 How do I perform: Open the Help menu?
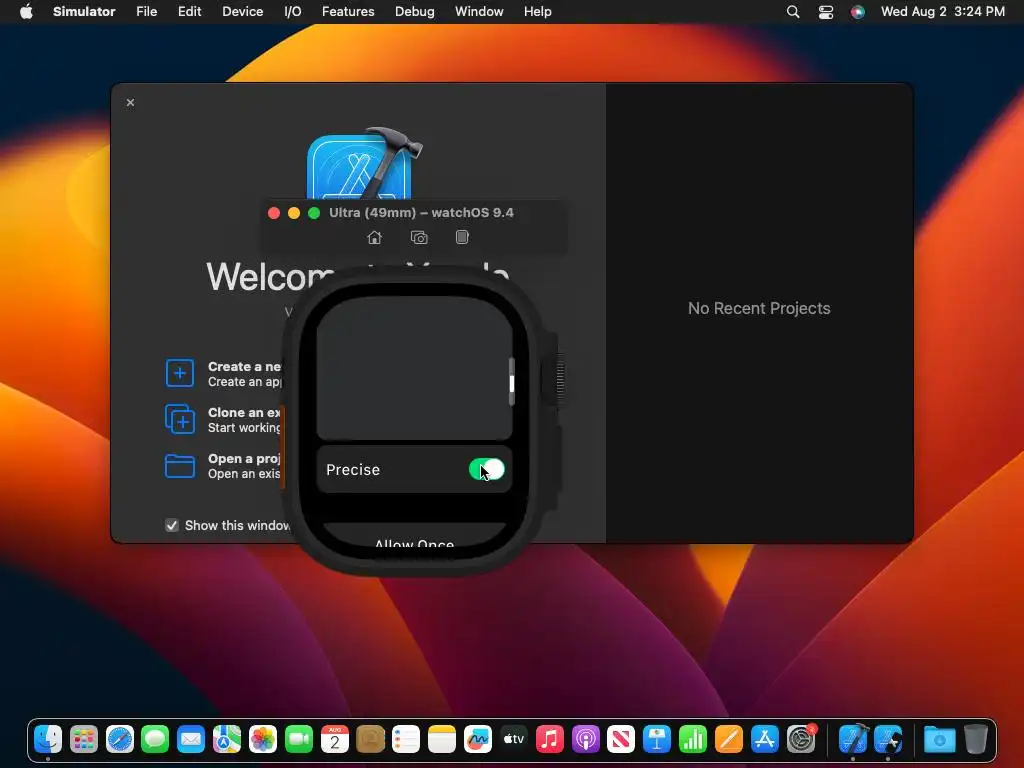click(x=537, y=12)
